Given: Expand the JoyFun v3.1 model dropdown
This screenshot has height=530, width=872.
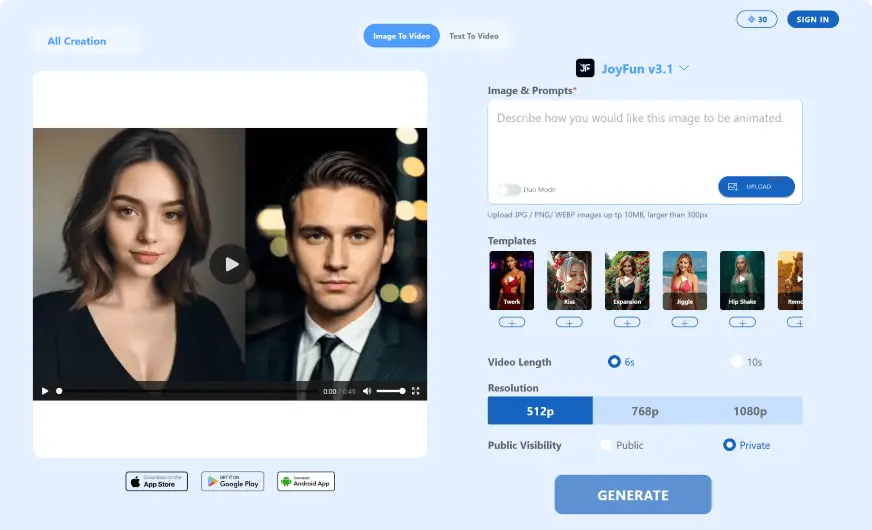Looking at the screenshot, I should 684,69.
